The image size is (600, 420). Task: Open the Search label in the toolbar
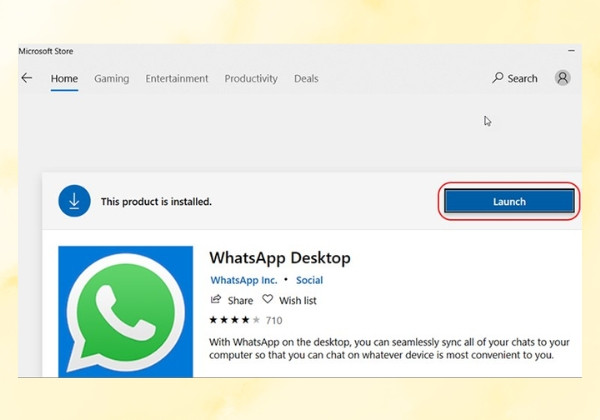522,78
